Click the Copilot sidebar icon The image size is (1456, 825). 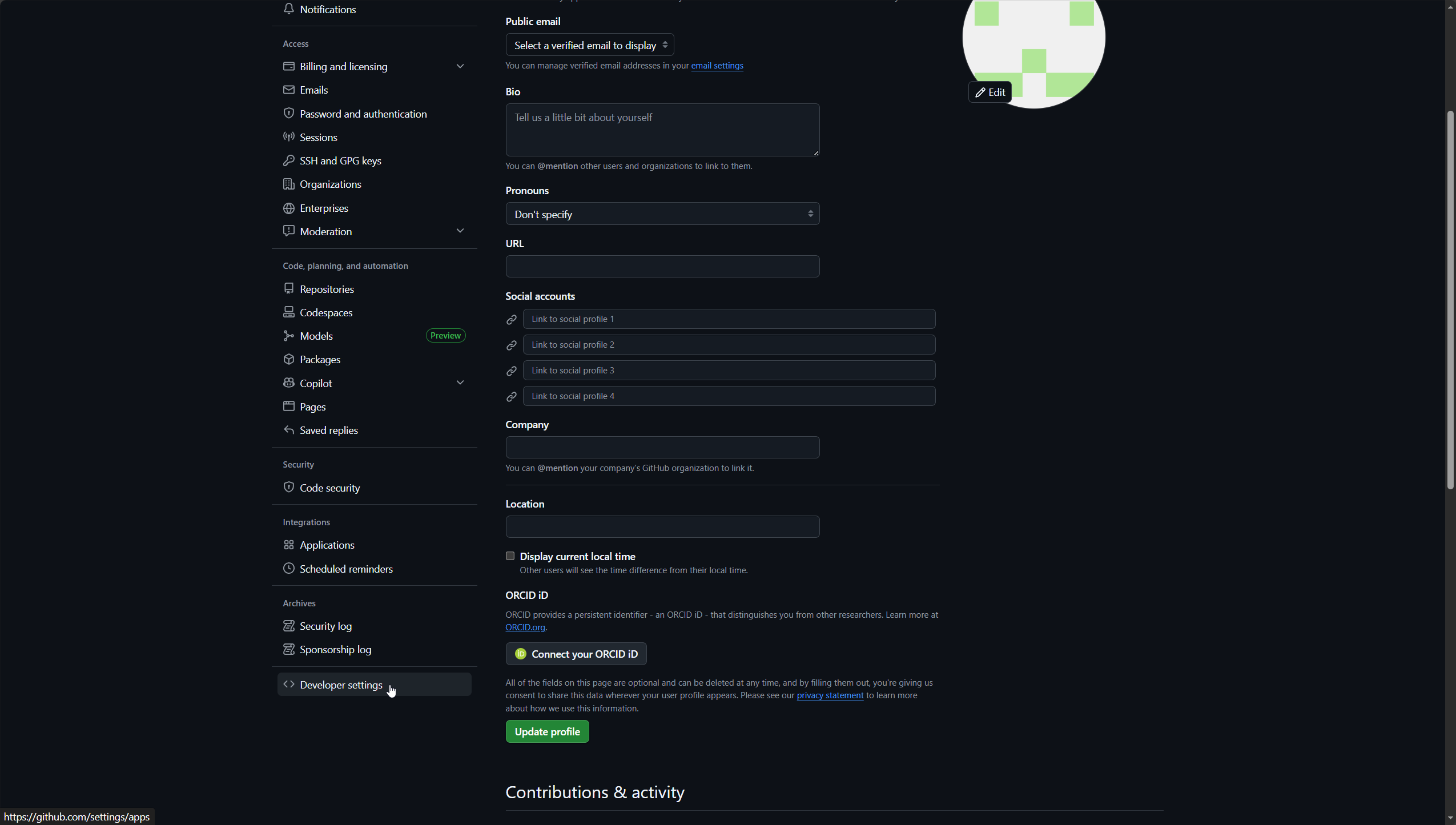pyautogui.click(x=289, y=383)
